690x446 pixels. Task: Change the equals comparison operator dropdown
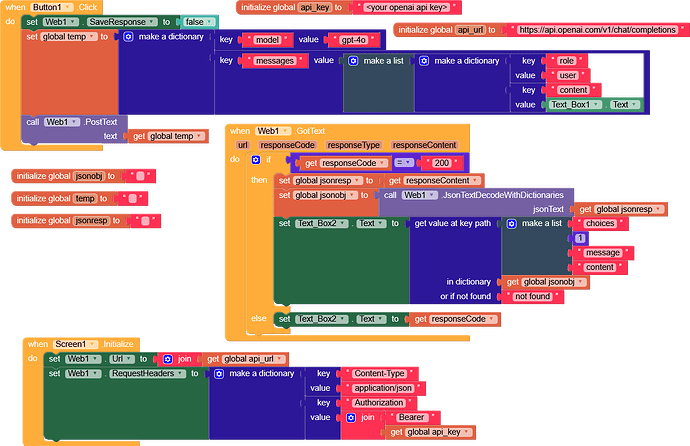(x=404, y=163)
